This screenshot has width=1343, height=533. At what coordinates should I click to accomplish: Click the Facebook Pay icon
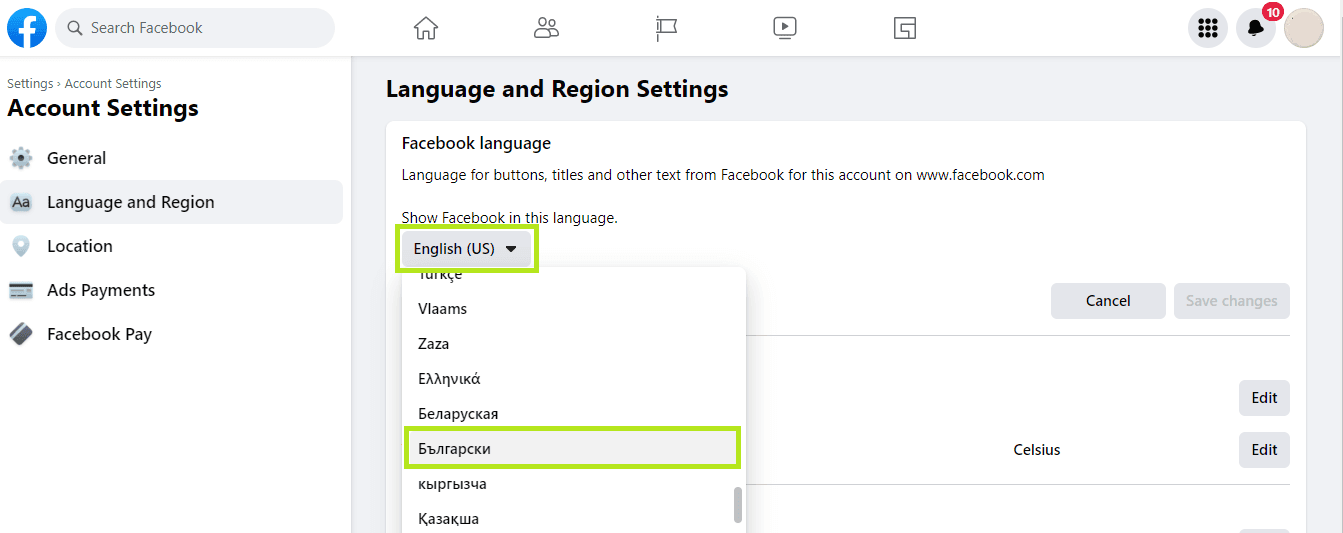[x=21, y=334]
